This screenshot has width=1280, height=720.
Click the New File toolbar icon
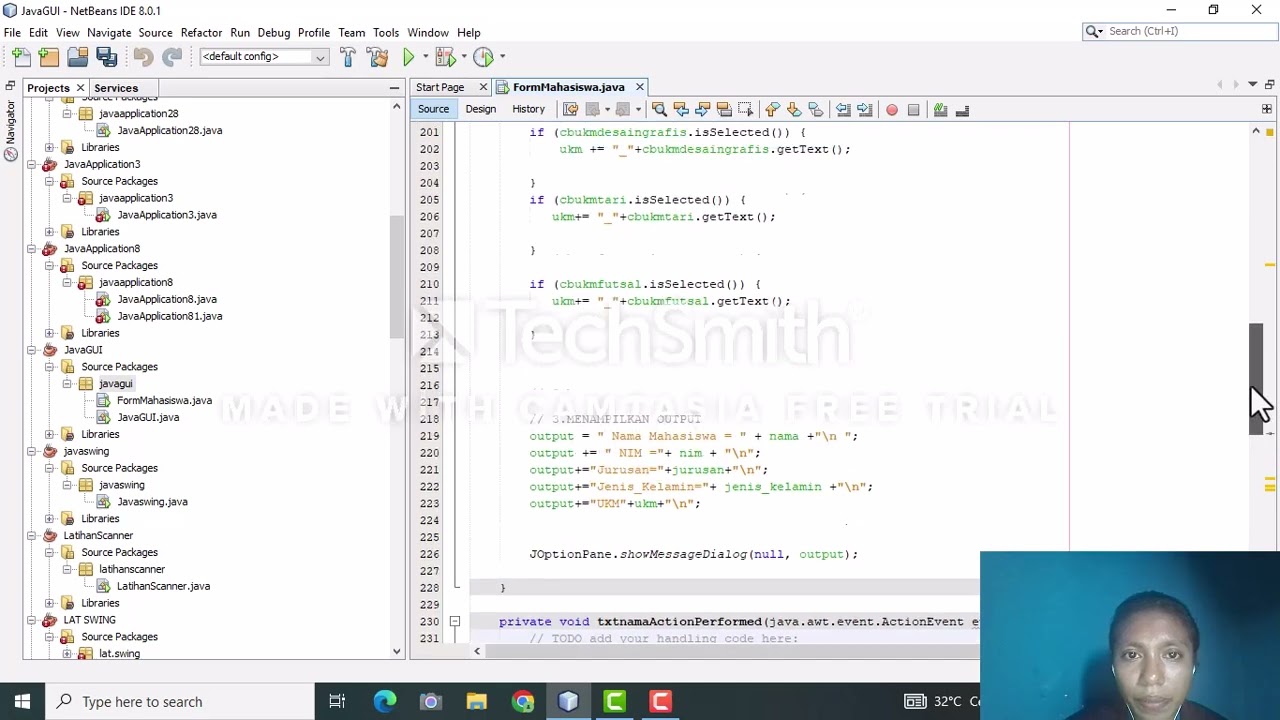(22, 57)
